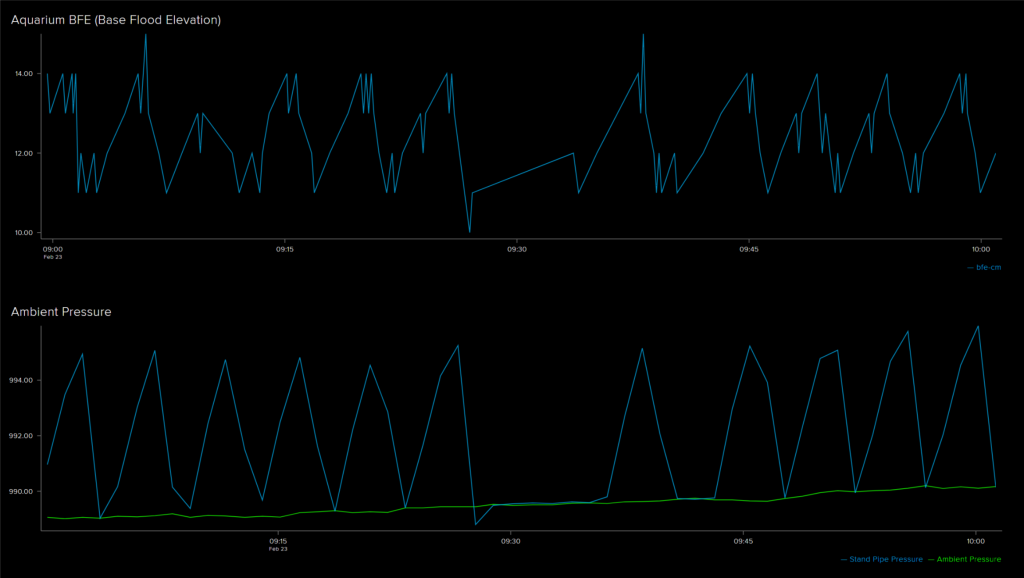Screen dimensions: 1024x578
Task: Toggle the green Ambient Pressure legend label
Action: click(968, 559)
